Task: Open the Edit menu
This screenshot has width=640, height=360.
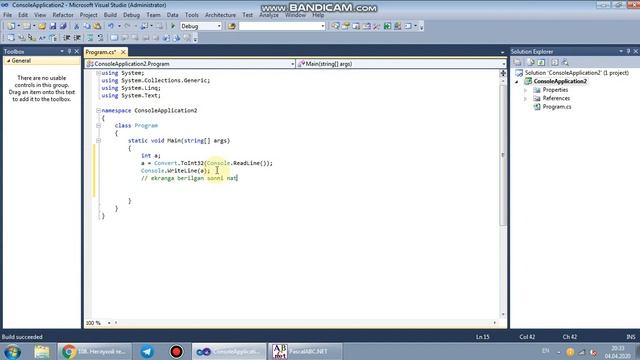Action: click(23, 15)
